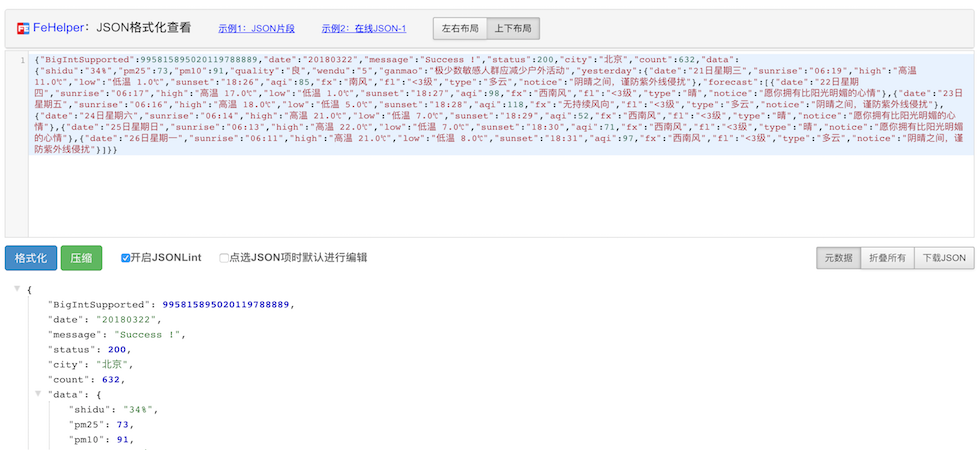Open the 示例1: JSON片段 example link
The height and width of the screenshot is (450, 980).
coord(256,29)
